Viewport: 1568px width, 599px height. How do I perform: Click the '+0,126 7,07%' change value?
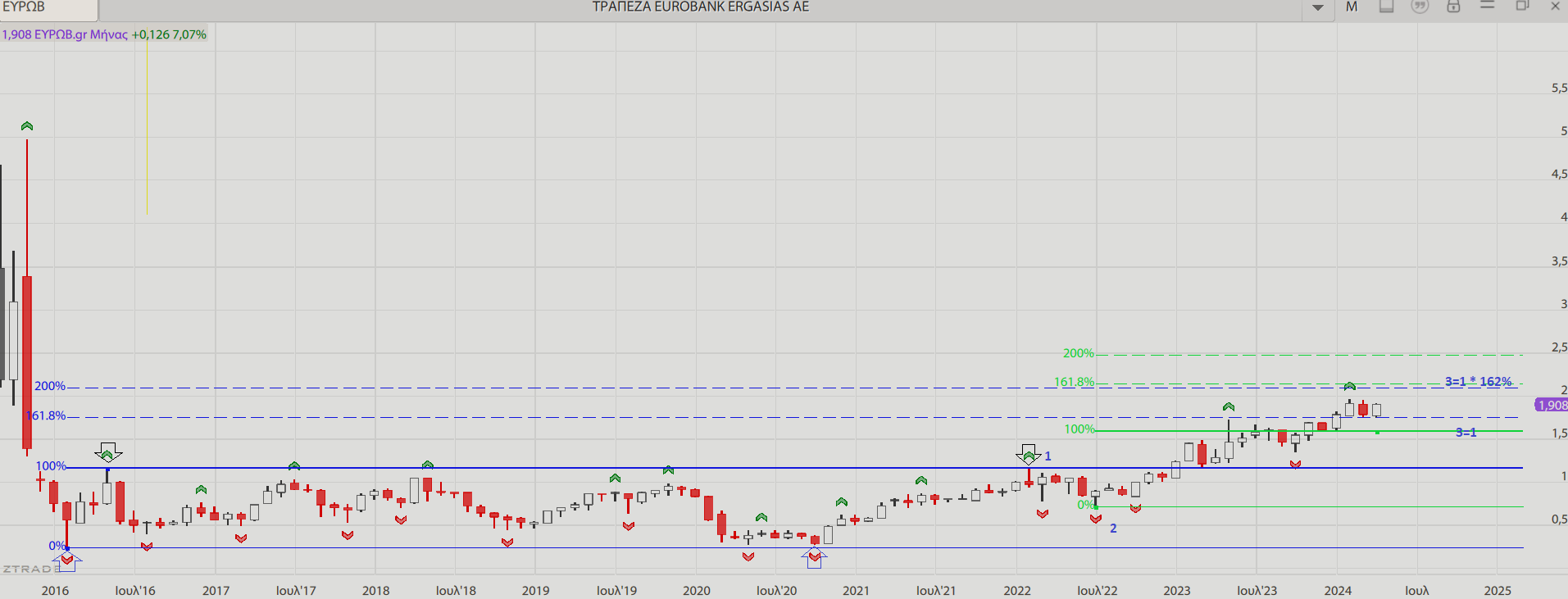pos(169,34)
